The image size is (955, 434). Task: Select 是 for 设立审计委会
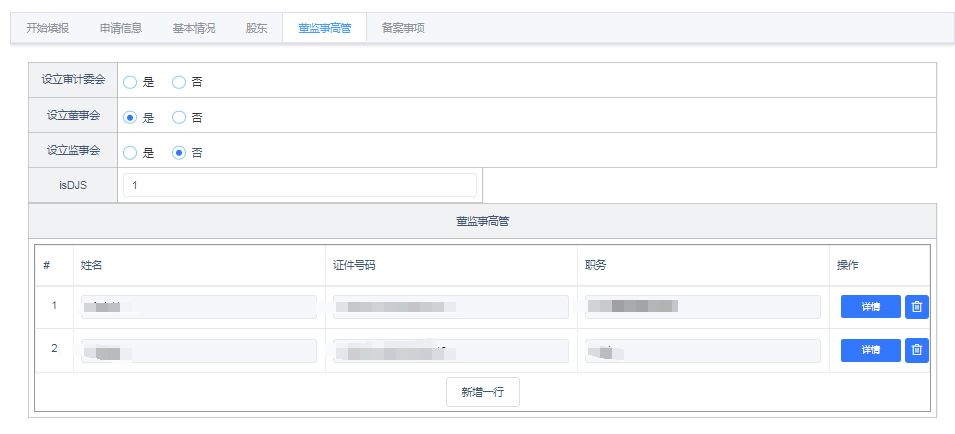point(130,82)
